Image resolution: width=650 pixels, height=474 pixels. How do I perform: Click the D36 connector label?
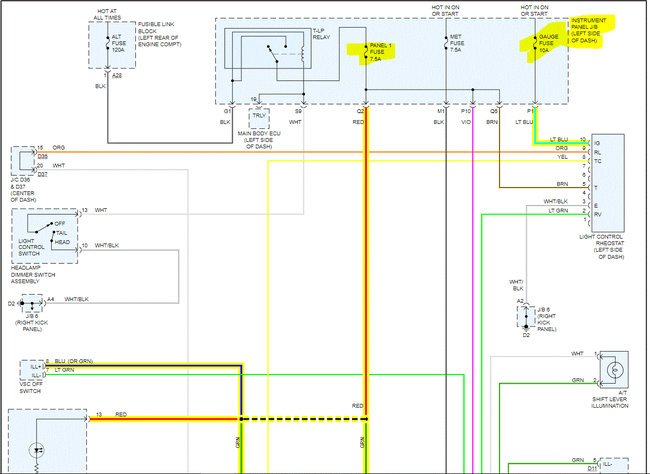(43, 157)
